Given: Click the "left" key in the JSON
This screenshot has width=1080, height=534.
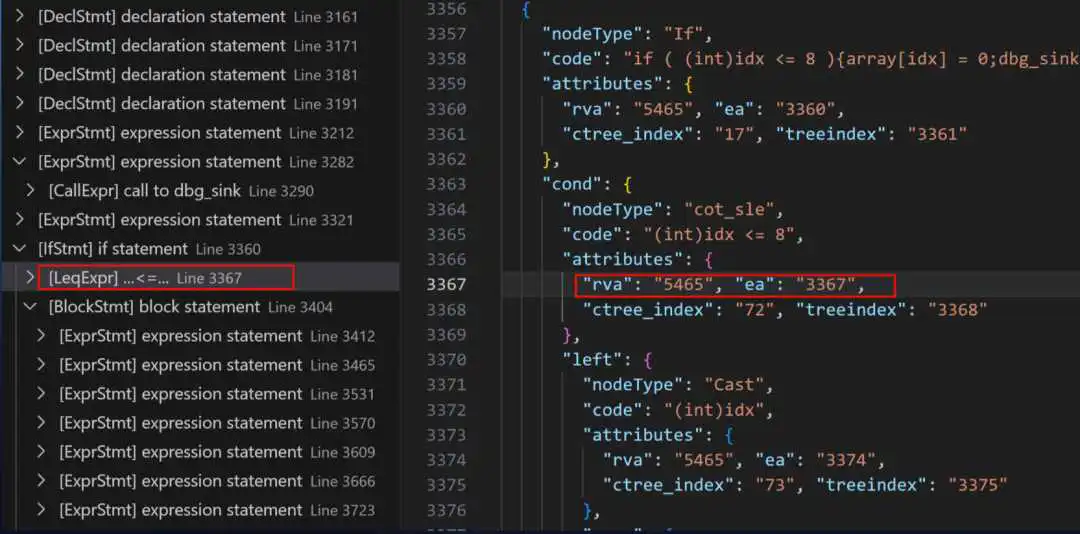Looking at the screenshot, I should tap(592, 360).
